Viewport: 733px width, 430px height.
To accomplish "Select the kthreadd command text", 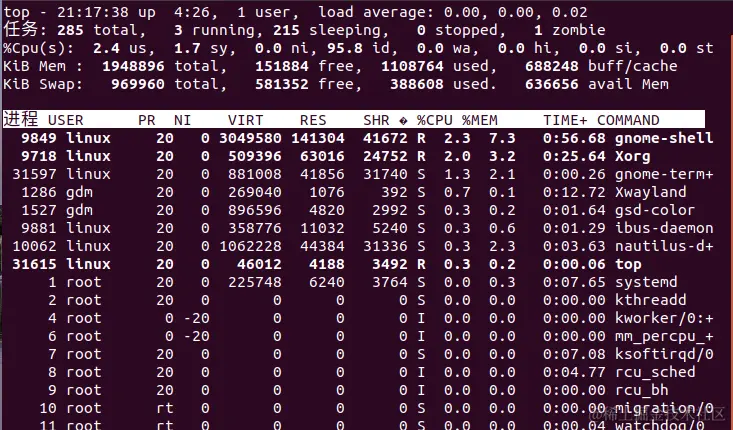I will [x=651, y=300].
